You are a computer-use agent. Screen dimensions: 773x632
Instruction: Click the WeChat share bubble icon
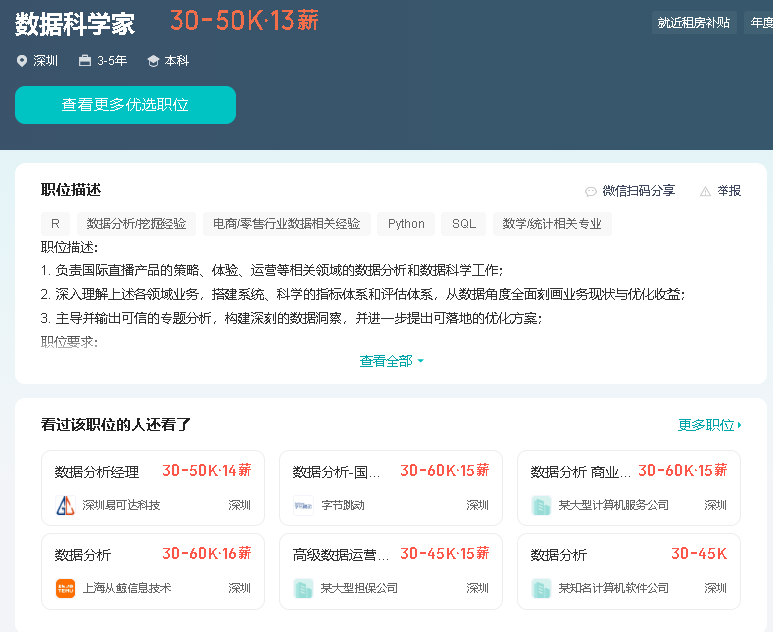(591, 191)
